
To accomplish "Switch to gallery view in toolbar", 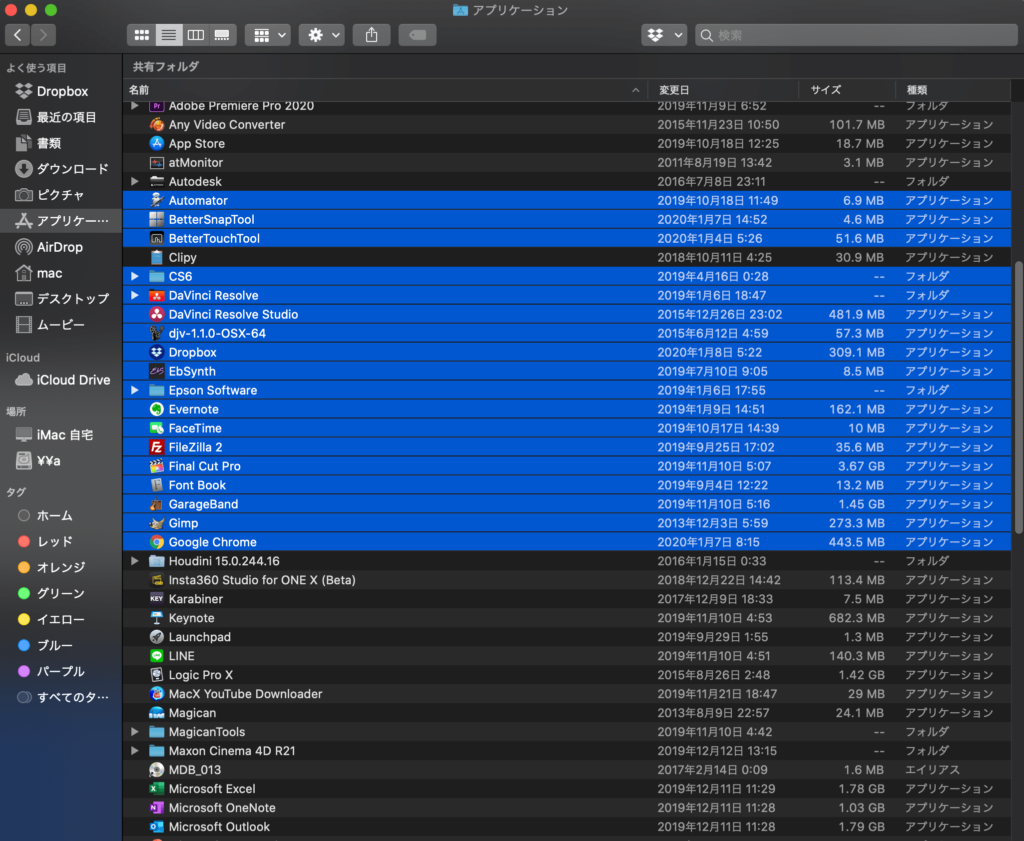I will pyautogui.click(x=222, y=35).
